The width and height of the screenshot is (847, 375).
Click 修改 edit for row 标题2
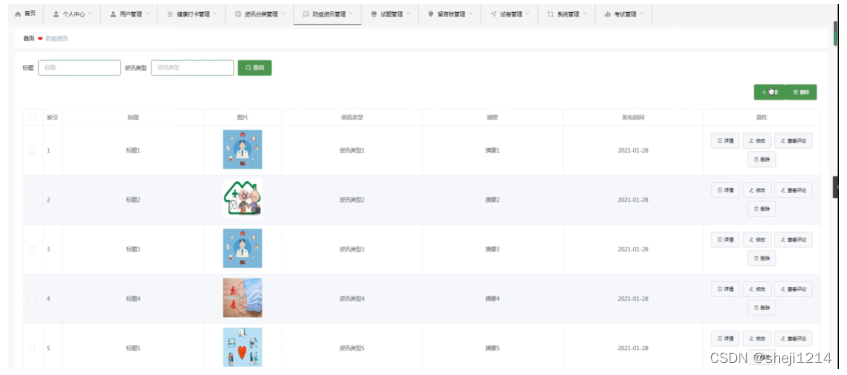coord(757,190)
